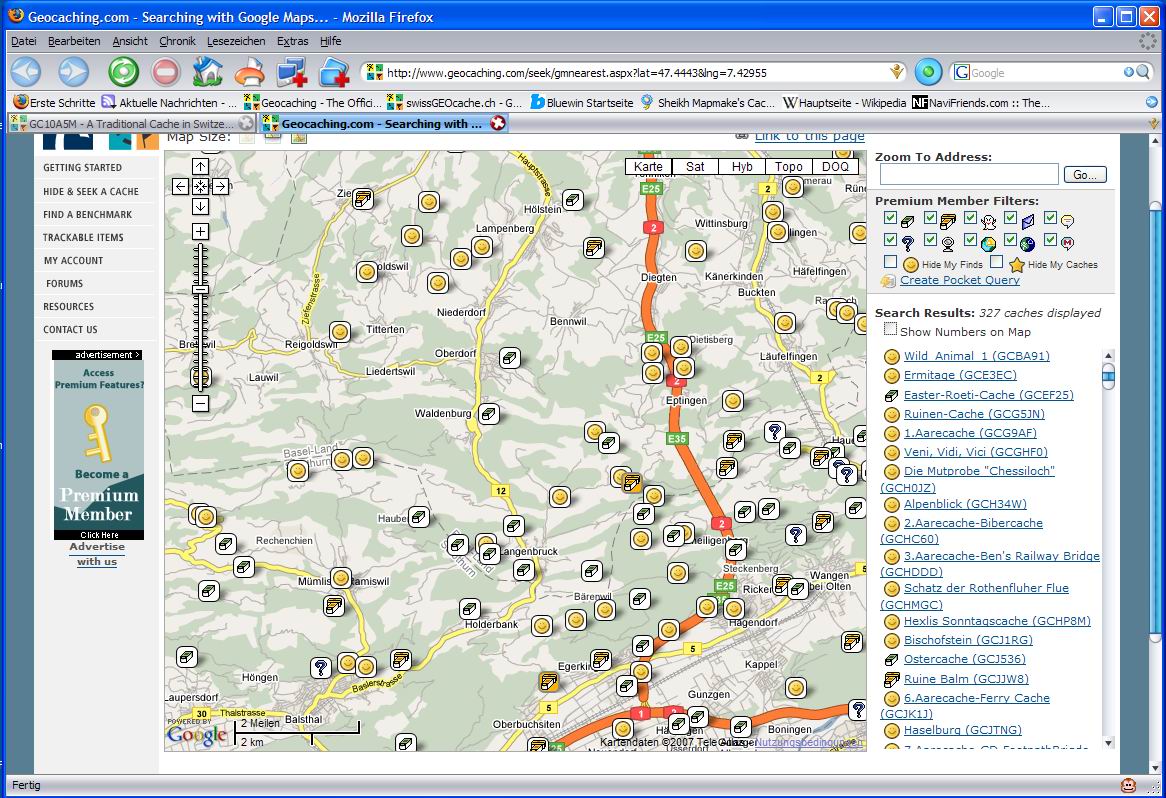Pan the map left with the arrow

181,187
